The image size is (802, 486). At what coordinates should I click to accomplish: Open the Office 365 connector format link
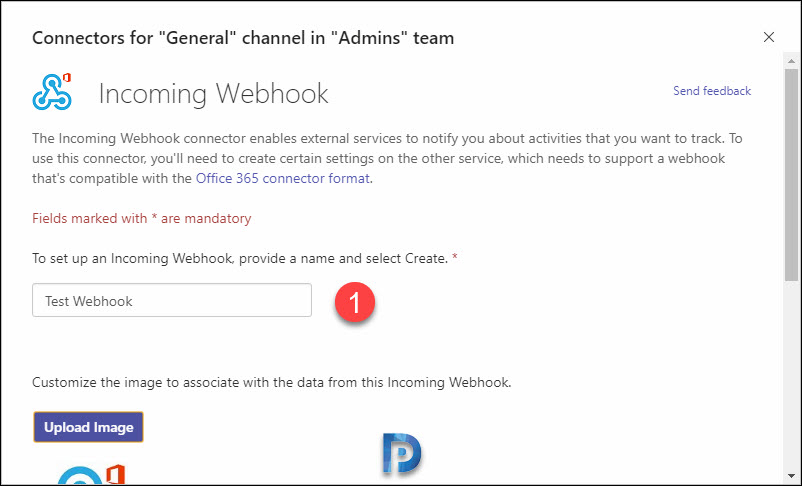click(x=283, y=179)
